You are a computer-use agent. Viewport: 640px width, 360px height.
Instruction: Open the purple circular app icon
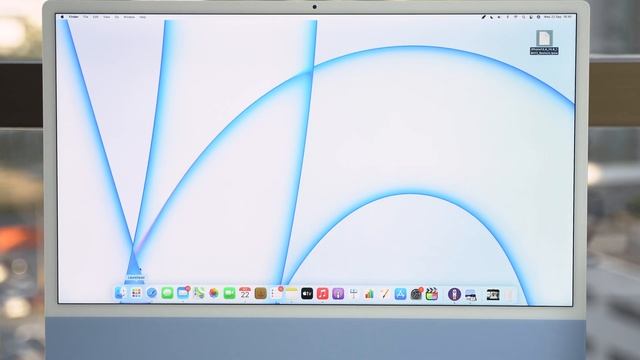coord(454,294)
